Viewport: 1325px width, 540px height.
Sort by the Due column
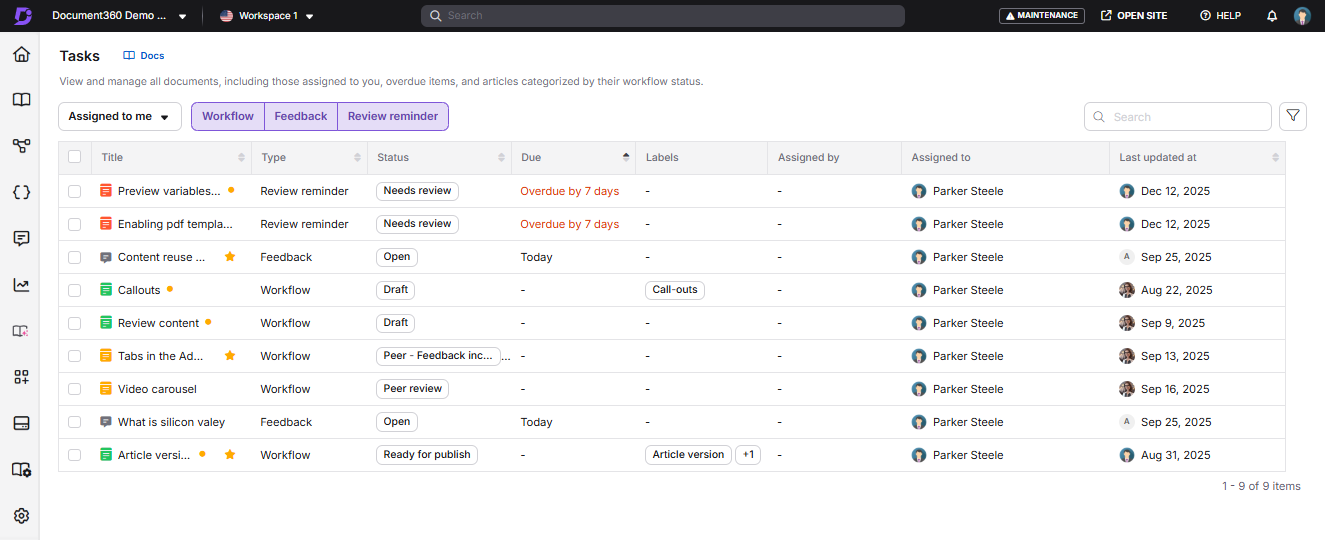(626, 157)
